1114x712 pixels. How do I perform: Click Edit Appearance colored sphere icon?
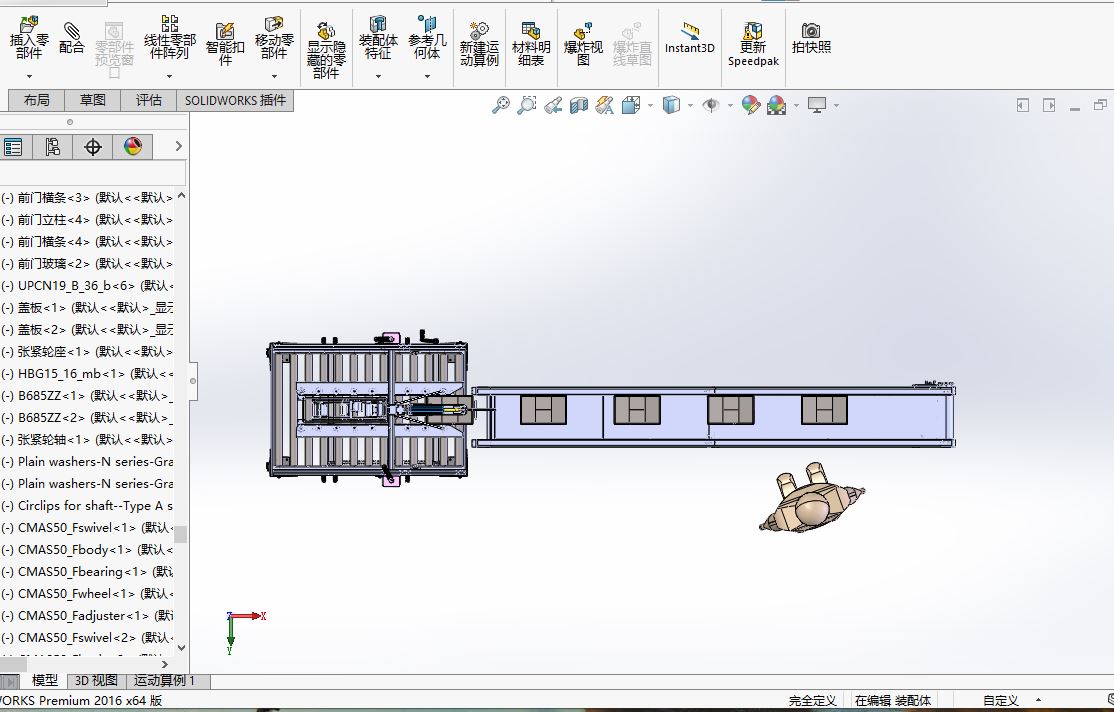point(750,105)
